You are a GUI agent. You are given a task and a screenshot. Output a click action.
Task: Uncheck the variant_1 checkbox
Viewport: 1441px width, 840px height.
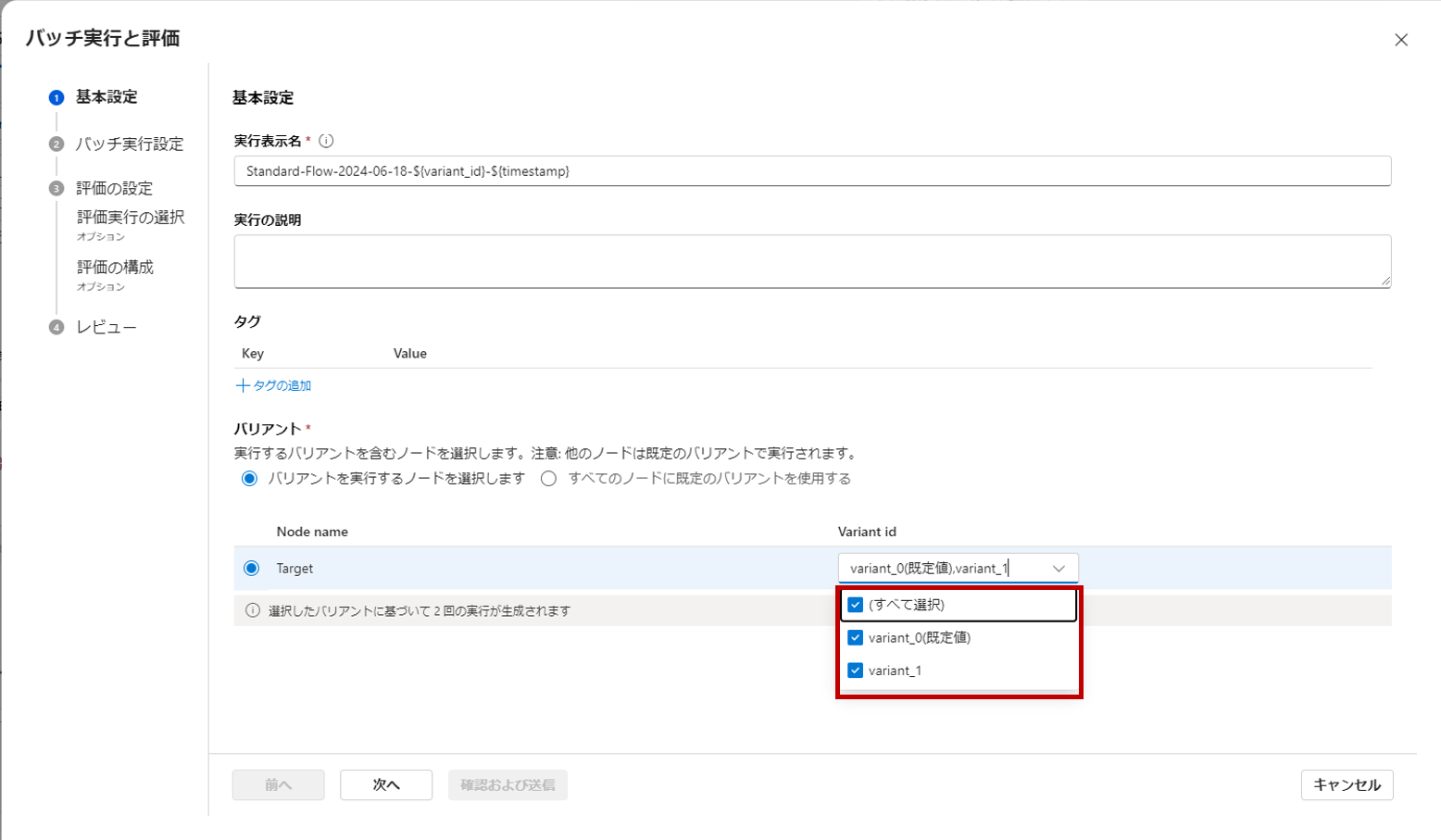[857, 670]
